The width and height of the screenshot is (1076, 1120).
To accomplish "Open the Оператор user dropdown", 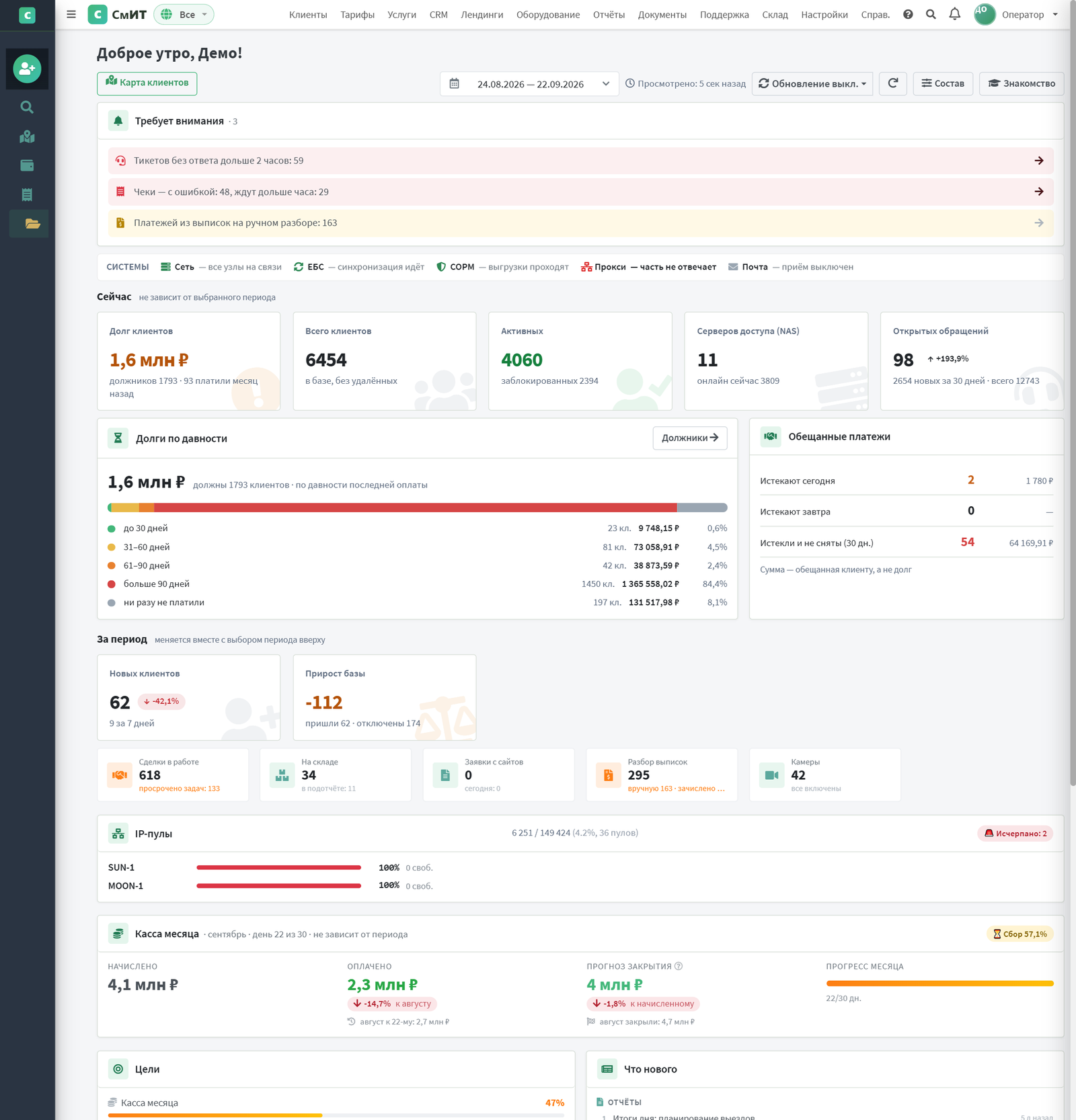I will tap(1030, 14).
